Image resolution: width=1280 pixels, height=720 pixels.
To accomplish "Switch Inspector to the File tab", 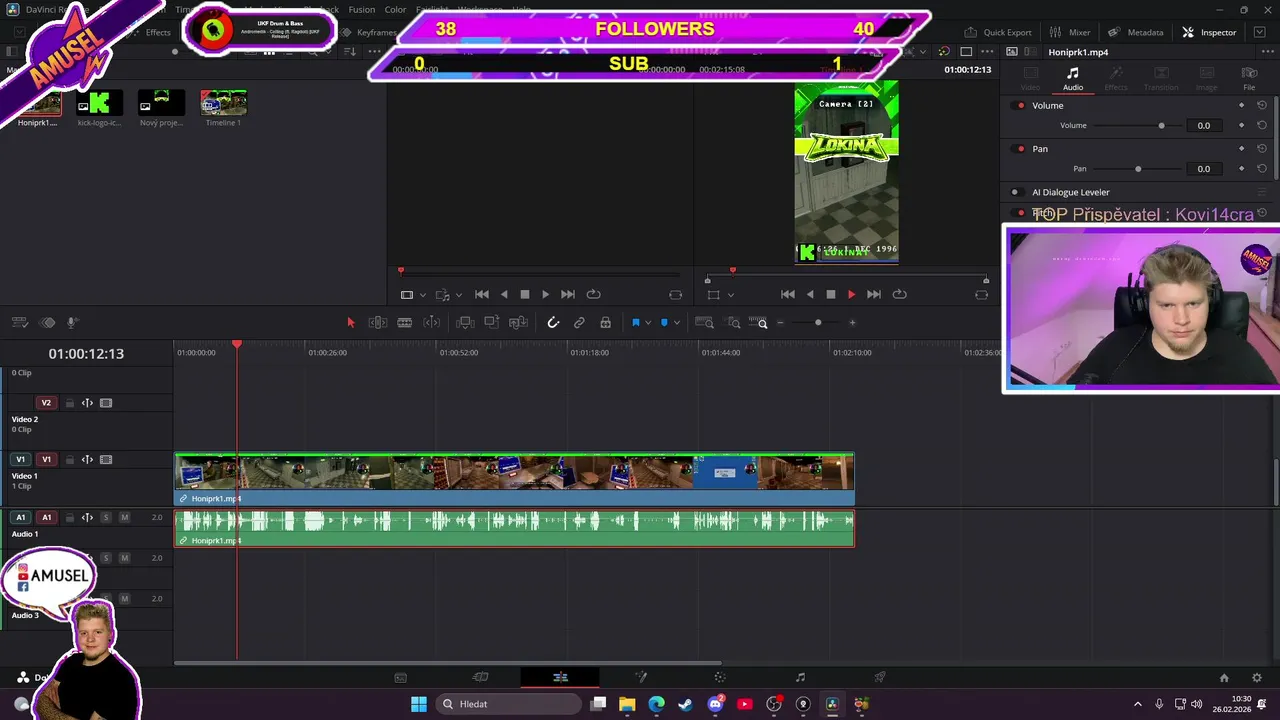I will (1249, 78).
